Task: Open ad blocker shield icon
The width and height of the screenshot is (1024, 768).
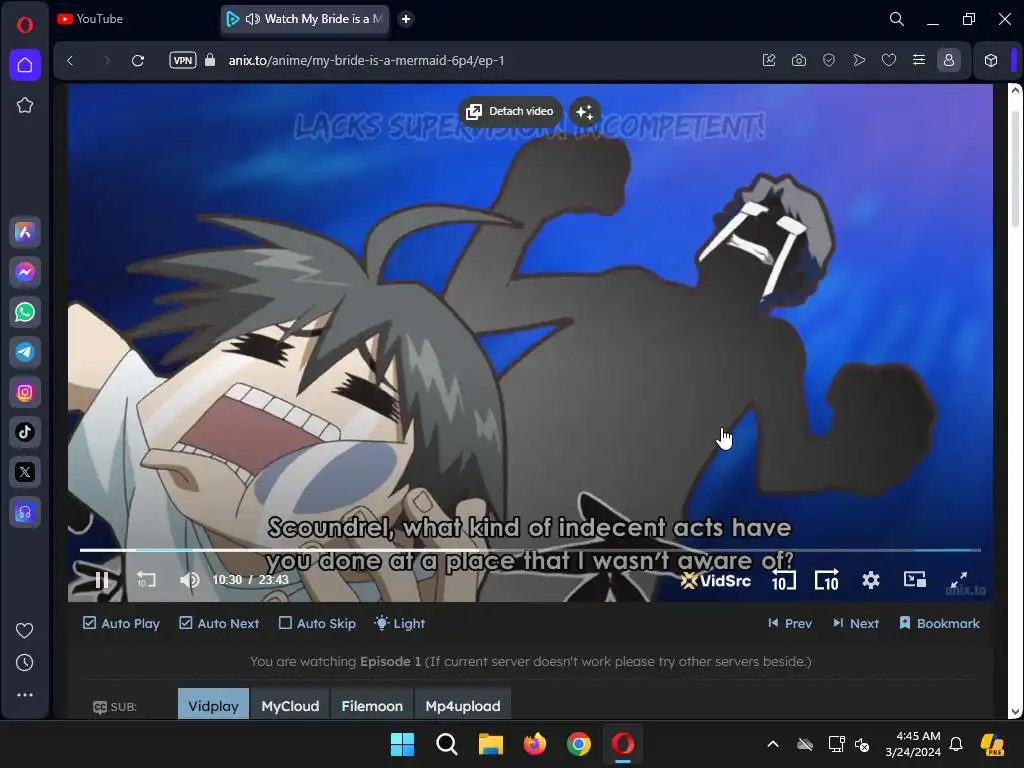Action: (x=829, y=60)
